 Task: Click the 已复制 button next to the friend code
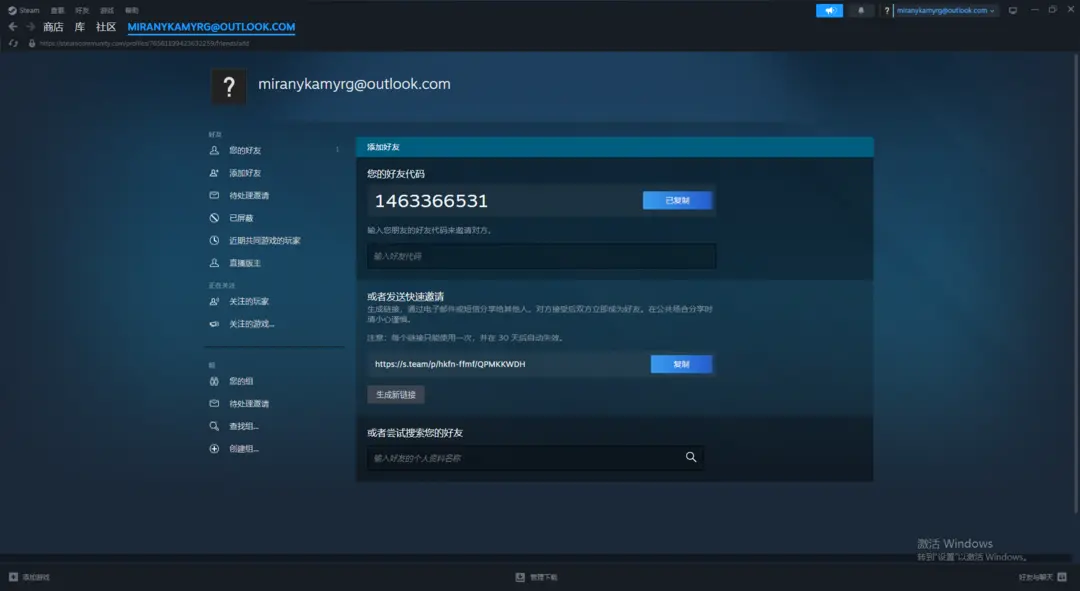[677, 200]
